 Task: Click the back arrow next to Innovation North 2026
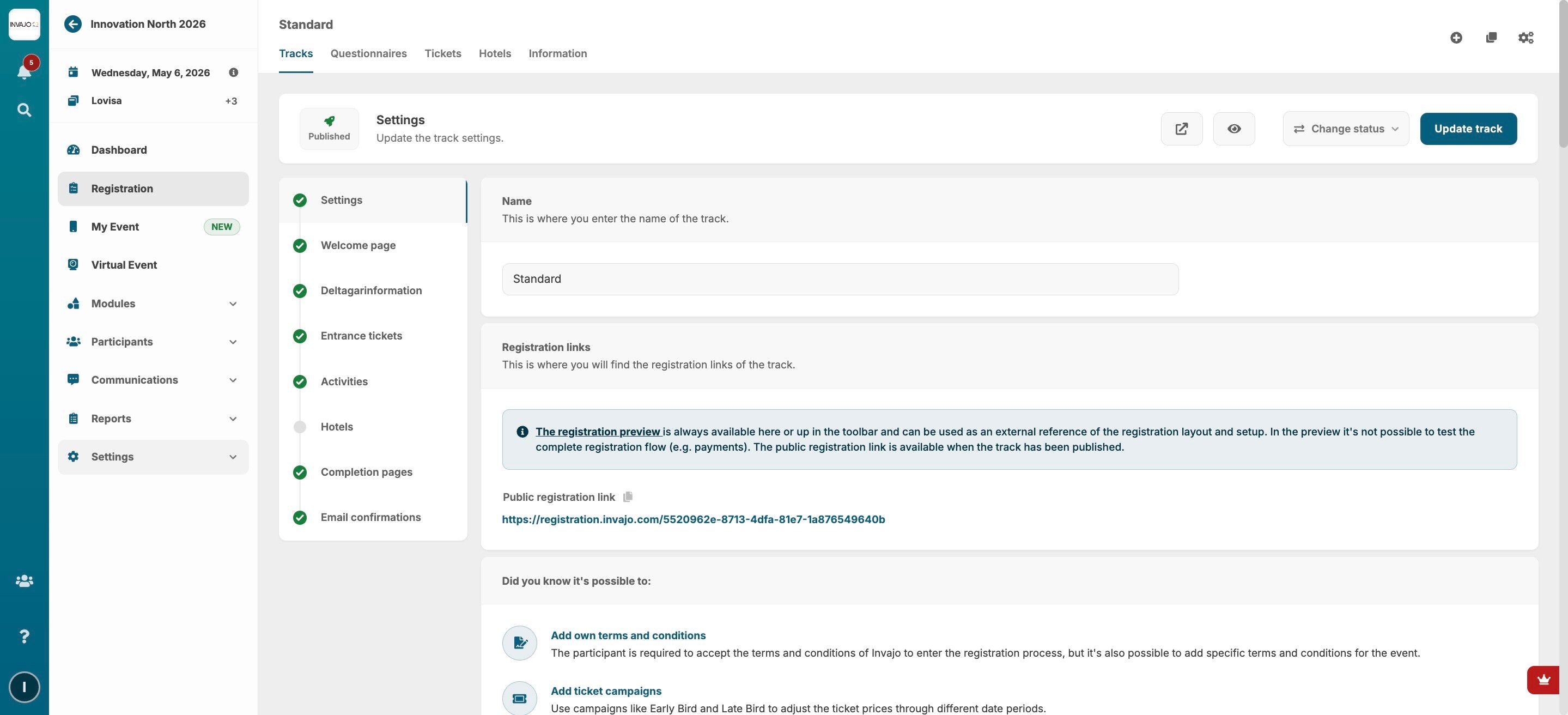(x=72, y=25)
